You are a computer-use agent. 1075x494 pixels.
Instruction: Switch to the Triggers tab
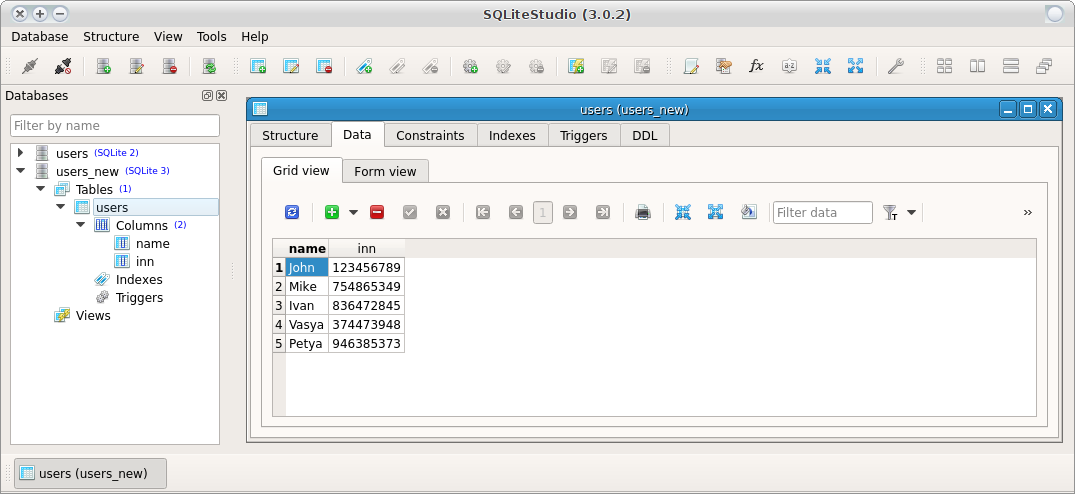pyautogui.click(x=583, y=135)
